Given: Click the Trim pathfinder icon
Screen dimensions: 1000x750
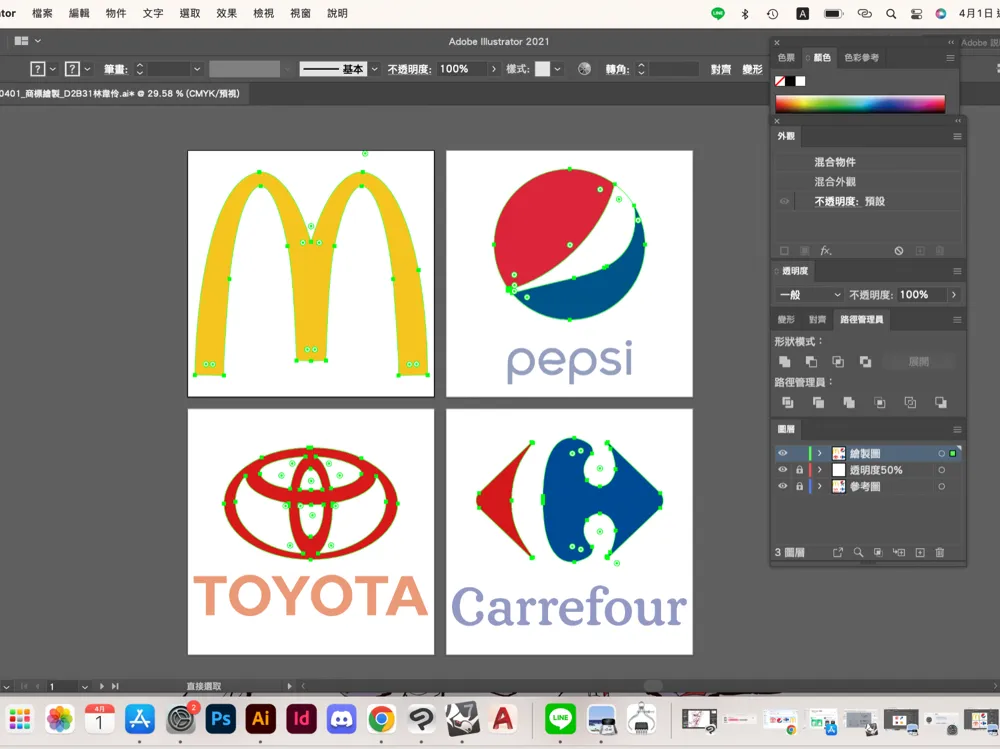Looking at the screenshot, I should click(x=818, y=402).
